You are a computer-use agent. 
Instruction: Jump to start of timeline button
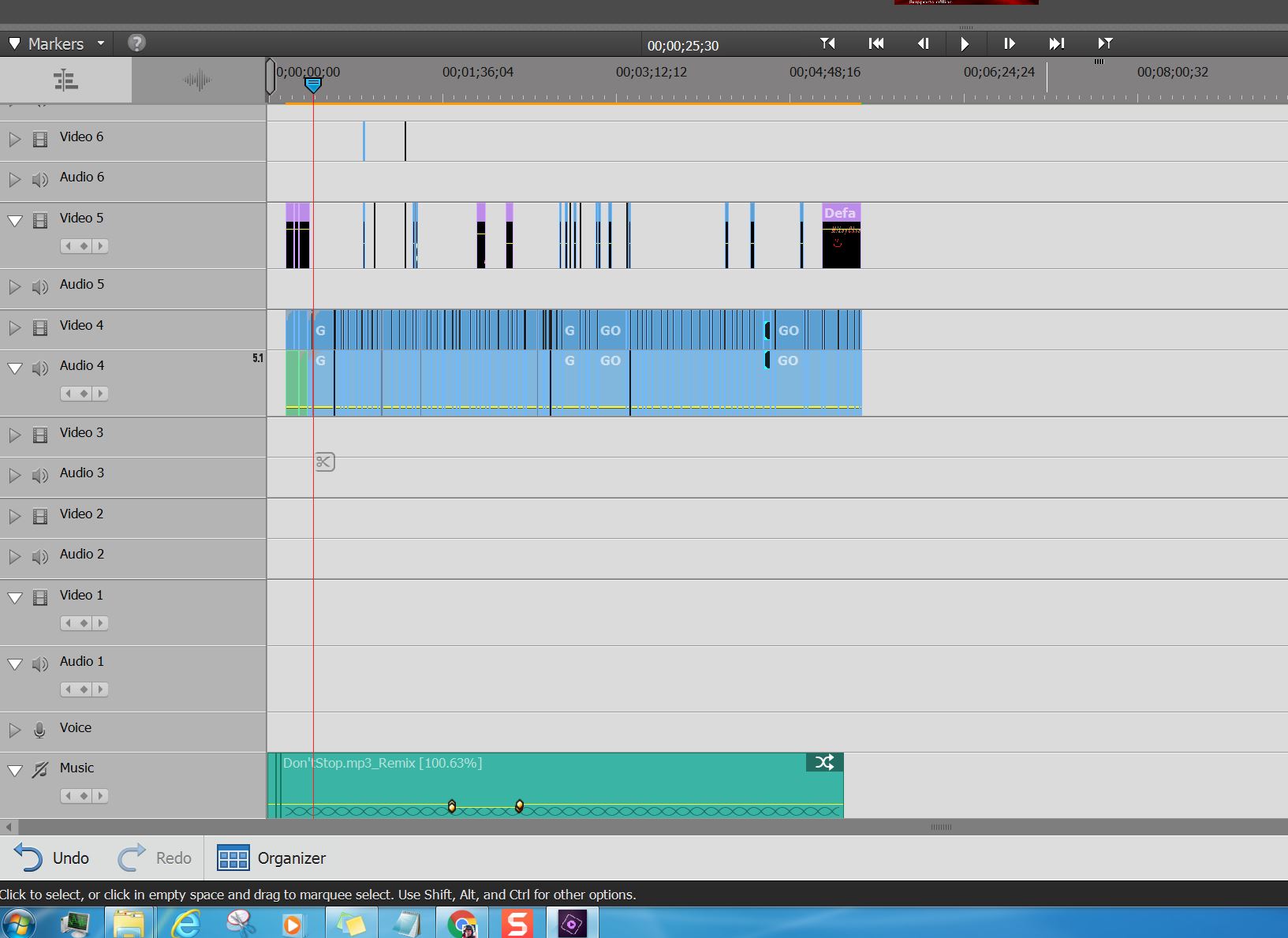pos(875,43)
